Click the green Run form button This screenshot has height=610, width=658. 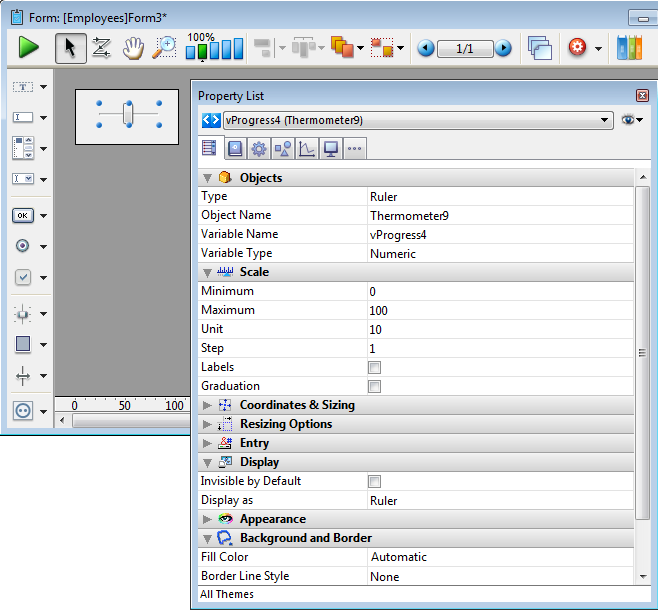[28, 47]
